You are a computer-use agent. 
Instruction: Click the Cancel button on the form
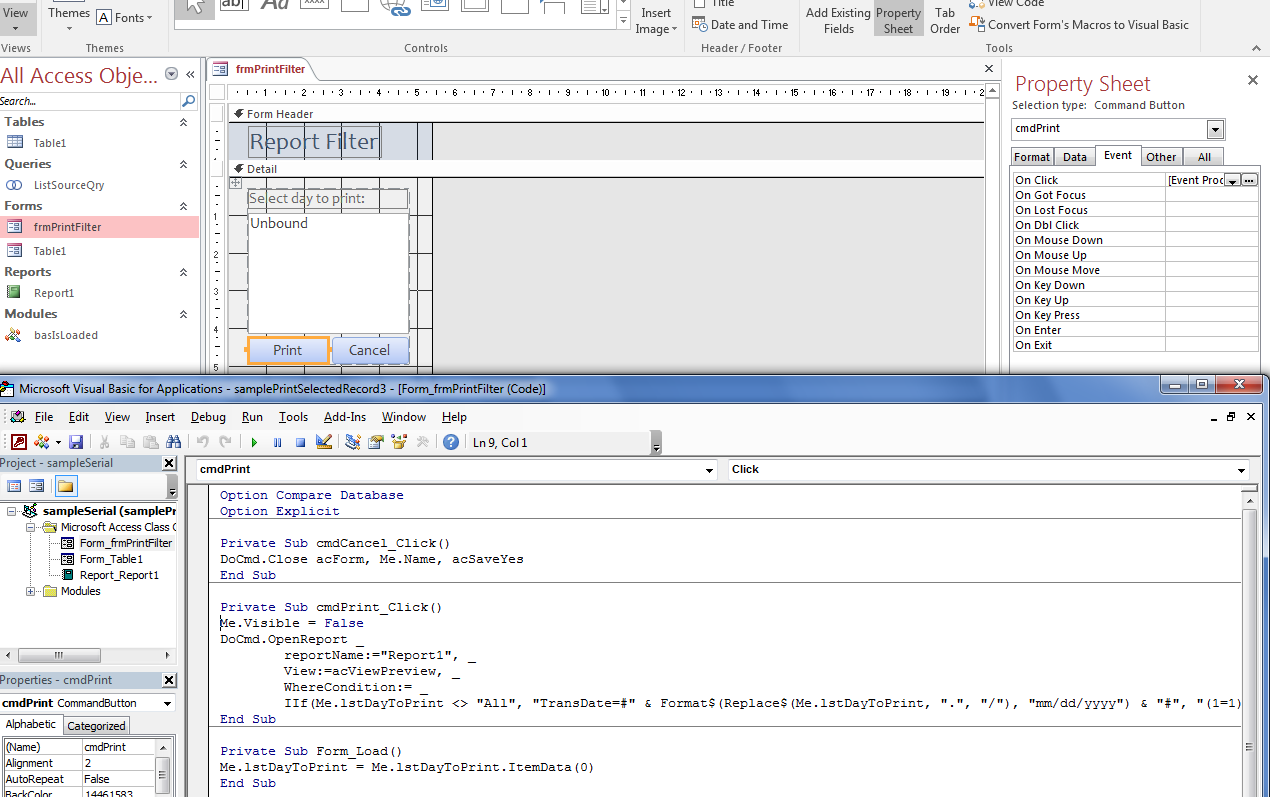coord(369,350)
